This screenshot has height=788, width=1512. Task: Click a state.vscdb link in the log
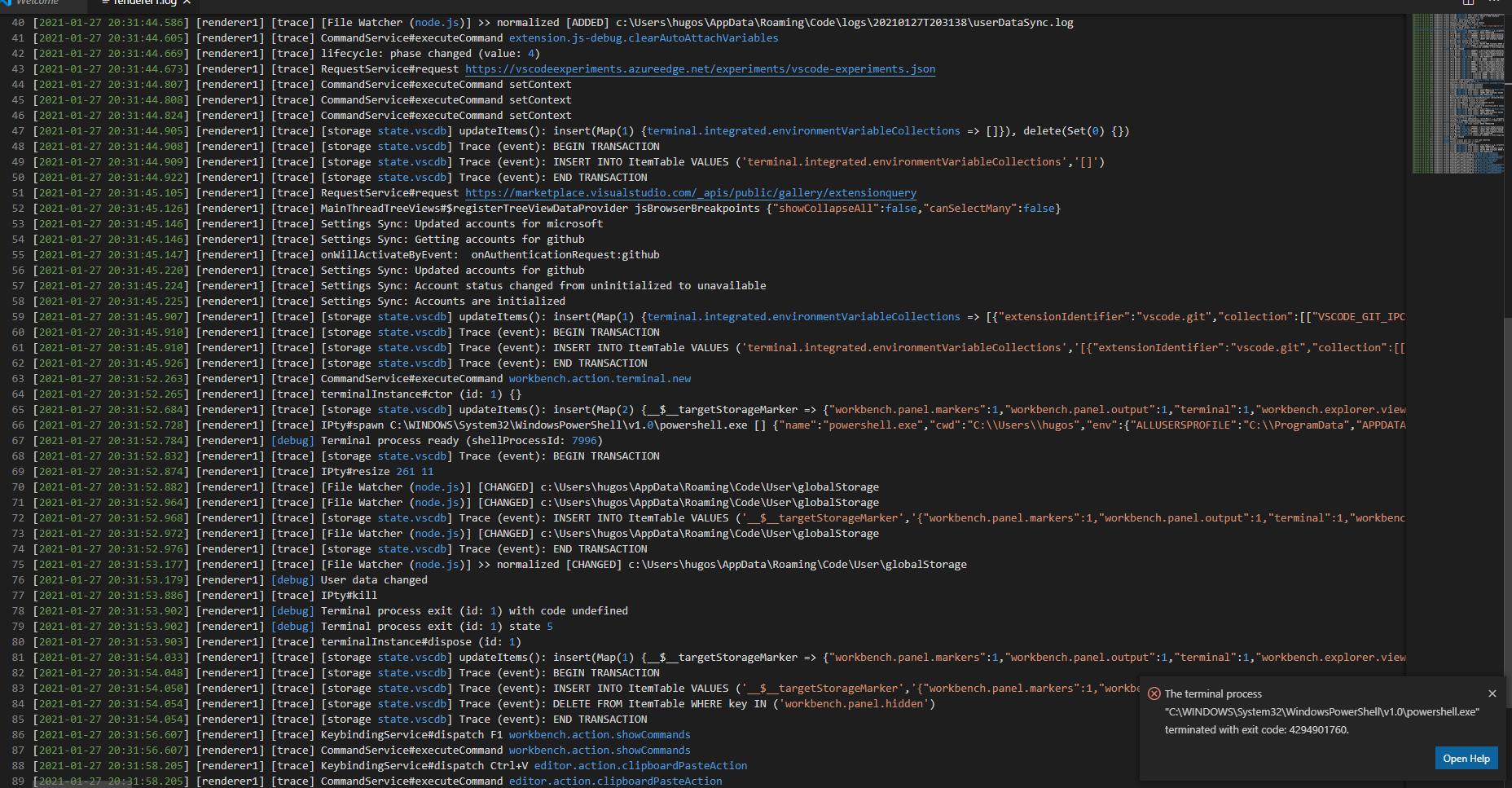[413, 146]
